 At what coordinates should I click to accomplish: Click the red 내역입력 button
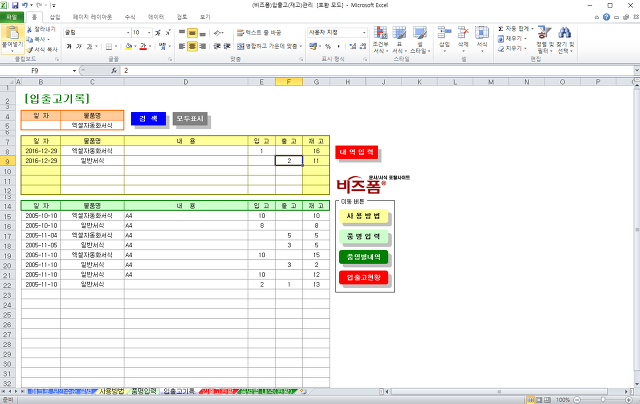356,152
